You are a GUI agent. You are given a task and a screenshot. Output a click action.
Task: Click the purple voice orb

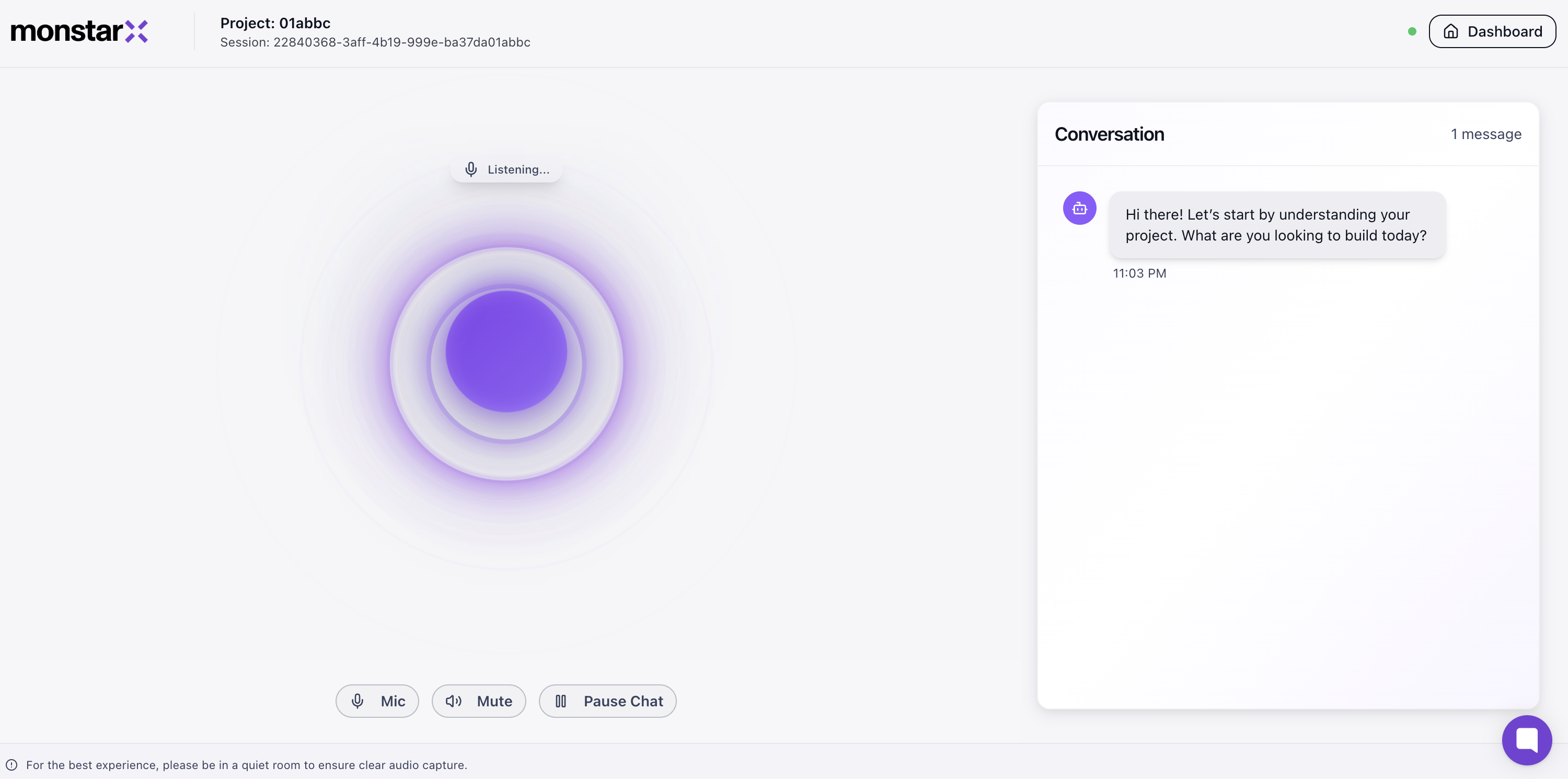[x=506, y=351]
